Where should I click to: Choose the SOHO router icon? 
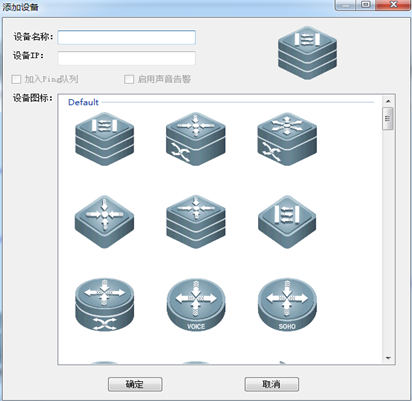pos(287,305)
